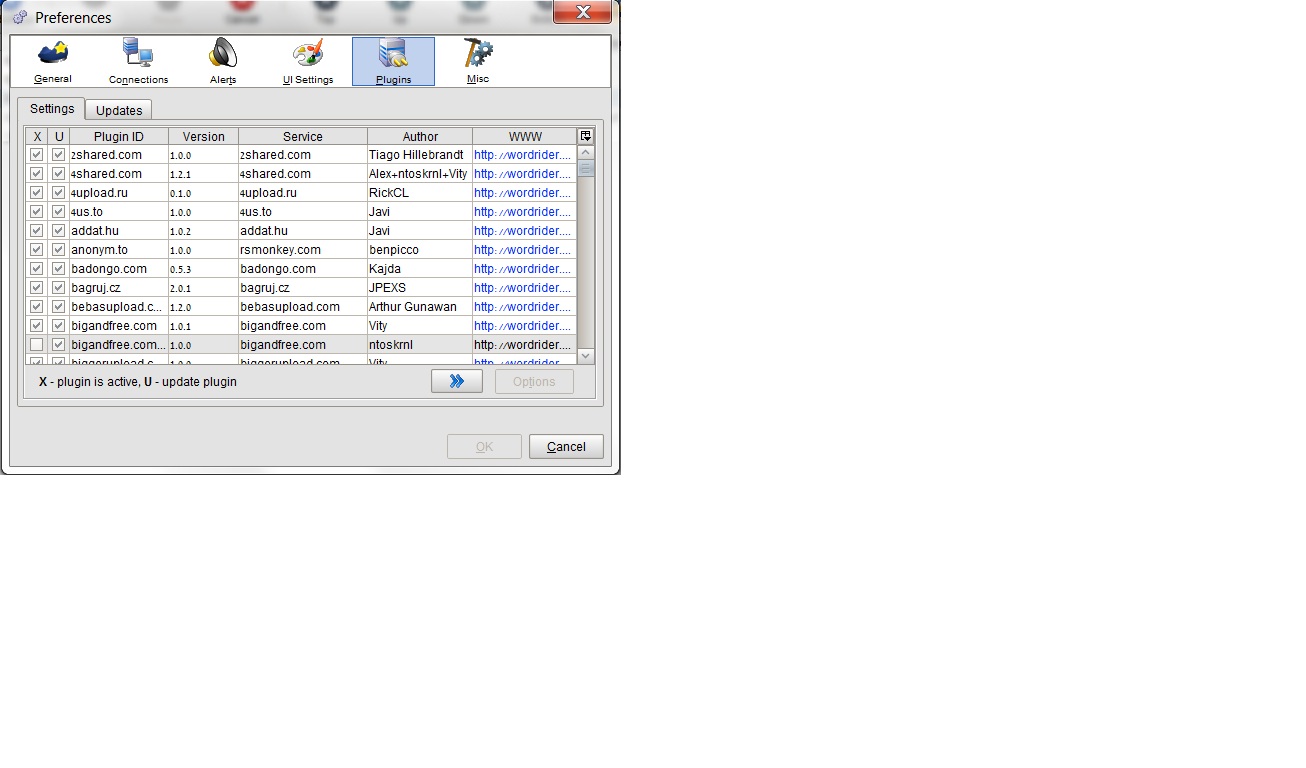The height and width of the screenshot is (768, 1306).
Task: Open the table column chooser icon
Action: pyautogui.click(x=585, y=136)
